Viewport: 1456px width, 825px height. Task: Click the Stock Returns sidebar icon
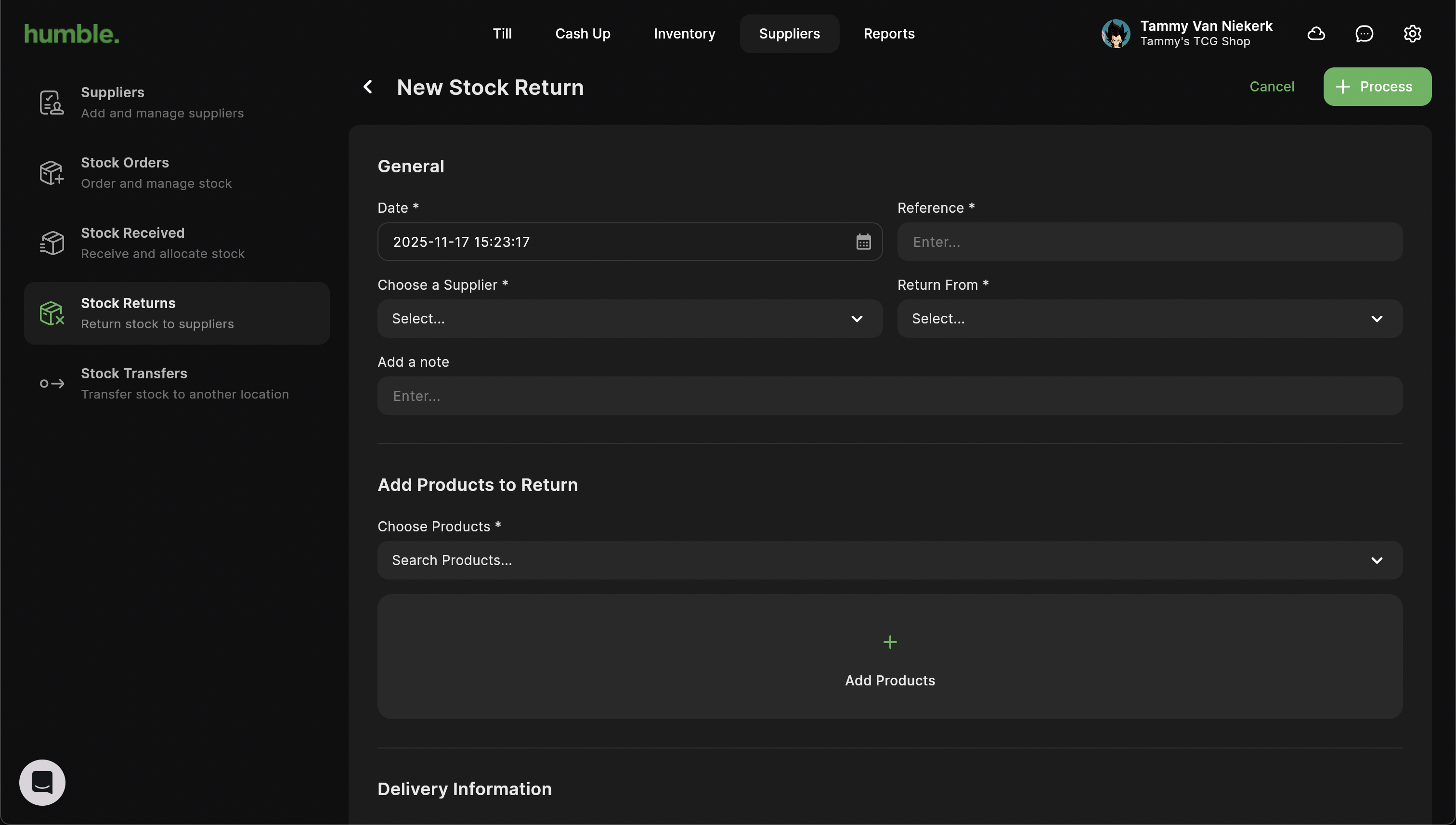(x=52, y=313)
